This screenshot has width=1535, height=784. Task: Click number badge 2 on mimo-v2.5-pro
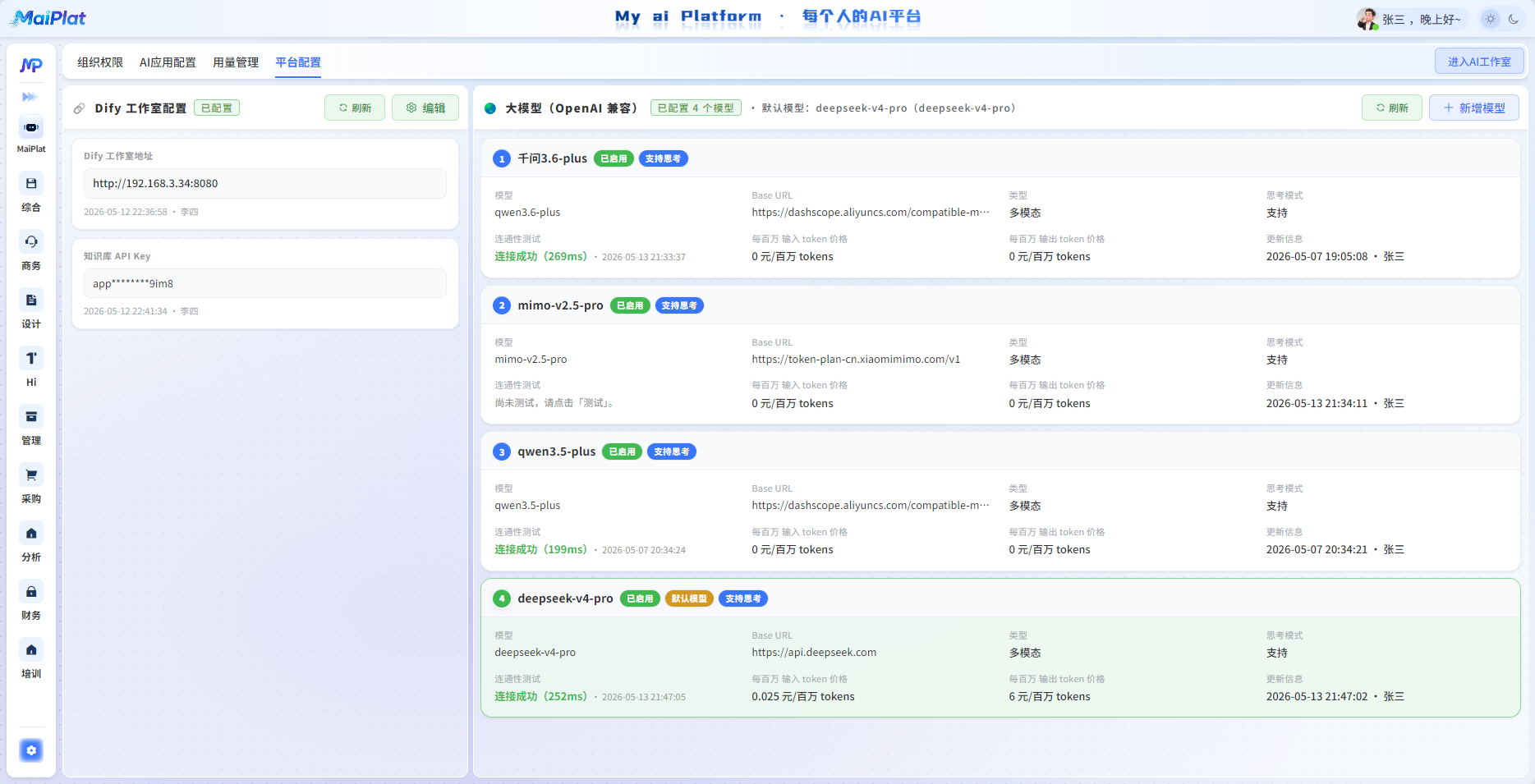pos(502,305)
